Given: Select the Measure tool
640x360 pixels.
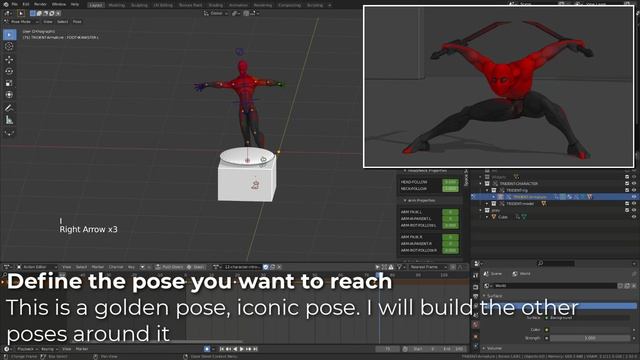Looking at the screenshot, I should [9, 120].
